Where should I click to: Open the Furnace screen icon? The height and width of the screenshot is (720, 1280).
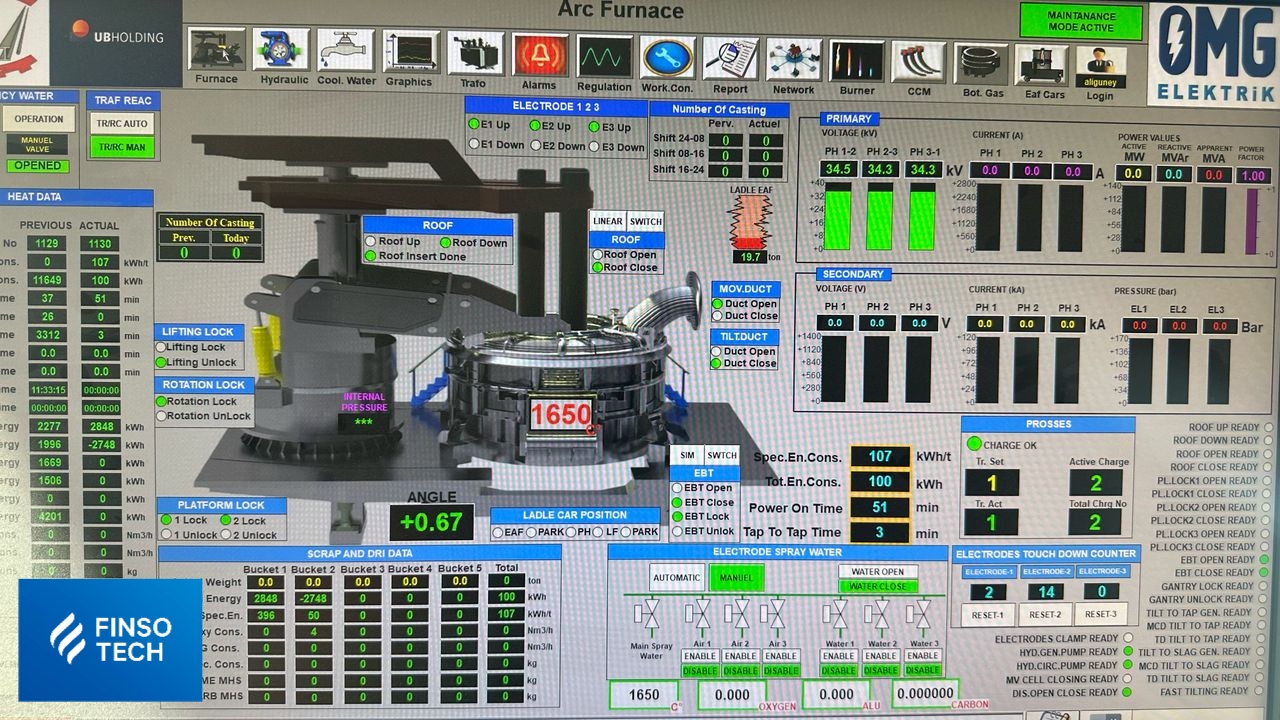click(x=216, y=50)
